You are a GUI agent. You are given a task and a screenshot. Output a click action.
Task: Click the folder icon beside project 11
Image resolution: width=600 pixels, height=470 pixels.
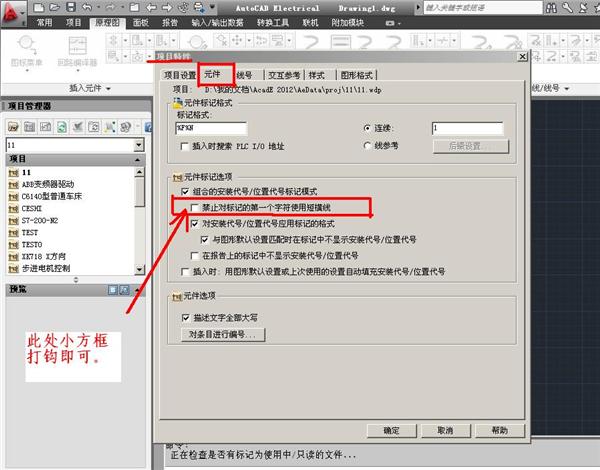[x=13, y=173]
